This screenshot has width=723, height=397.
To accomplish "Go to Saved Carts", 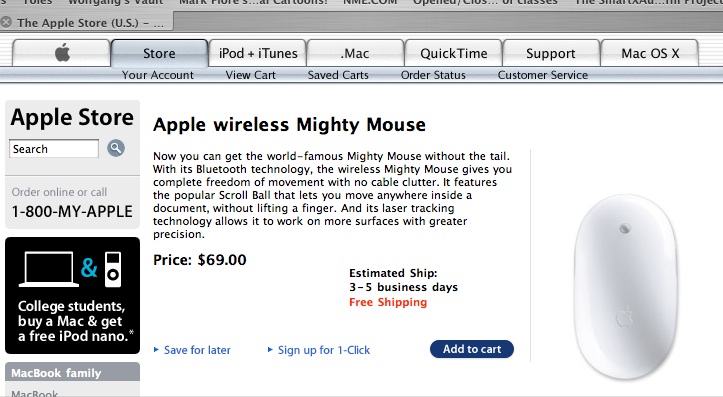I will (x=338, y=75).
